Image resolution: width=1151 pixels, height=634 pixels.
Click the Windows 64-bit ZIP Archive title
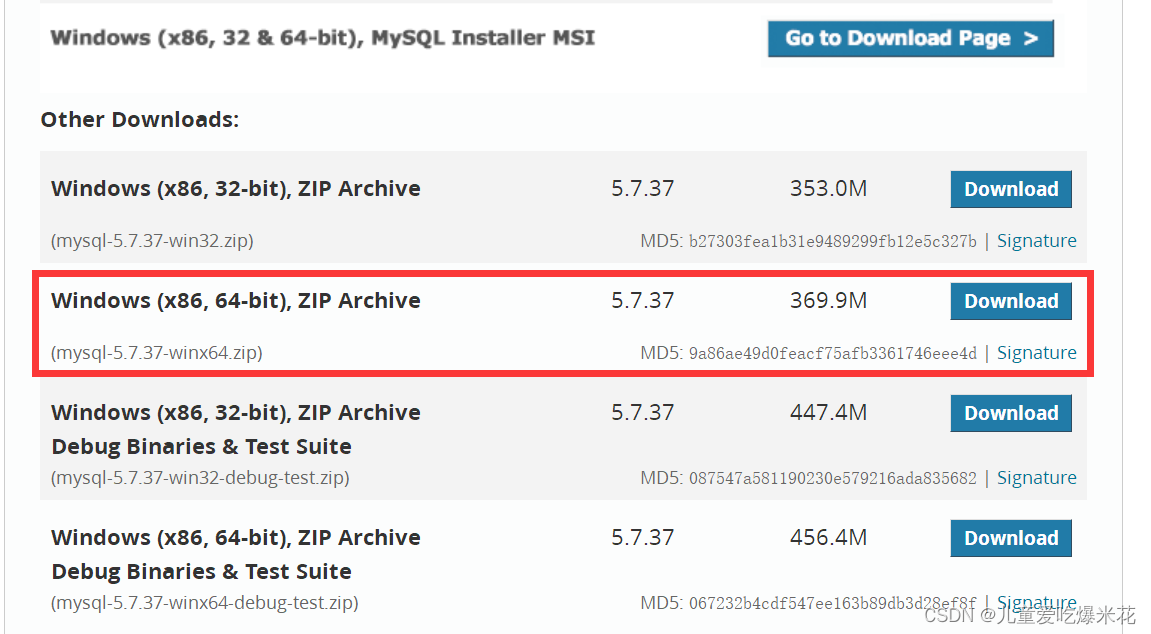[x=236, y=301]
